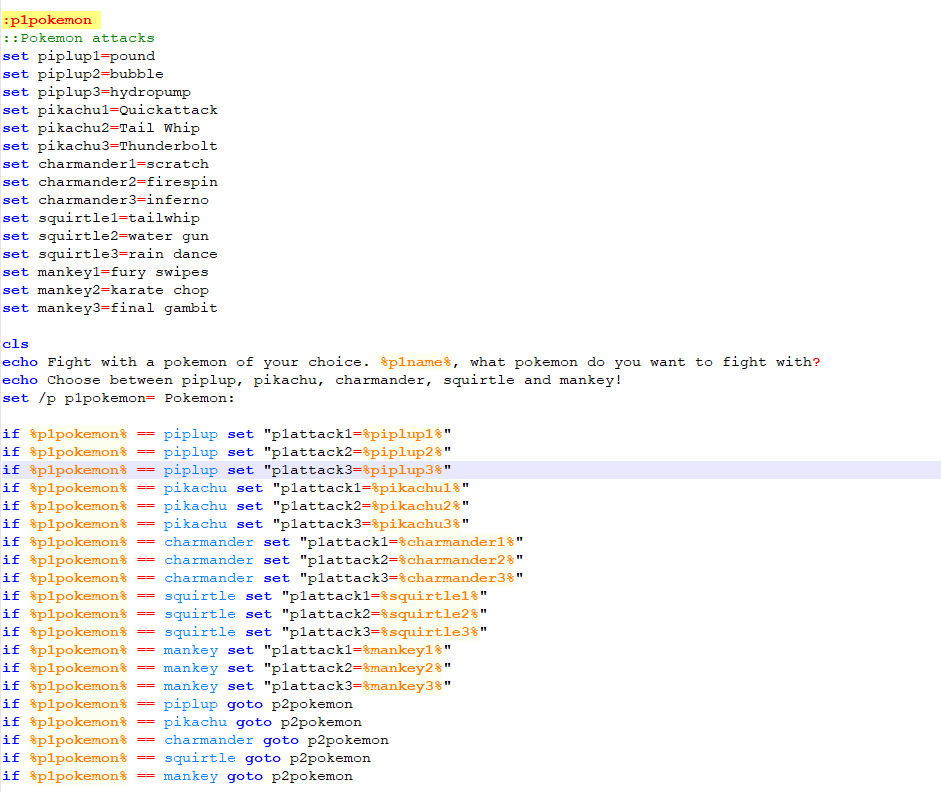Click the 'set /p p1pokemon= Pokemon:' line

[x=119, y=398]
